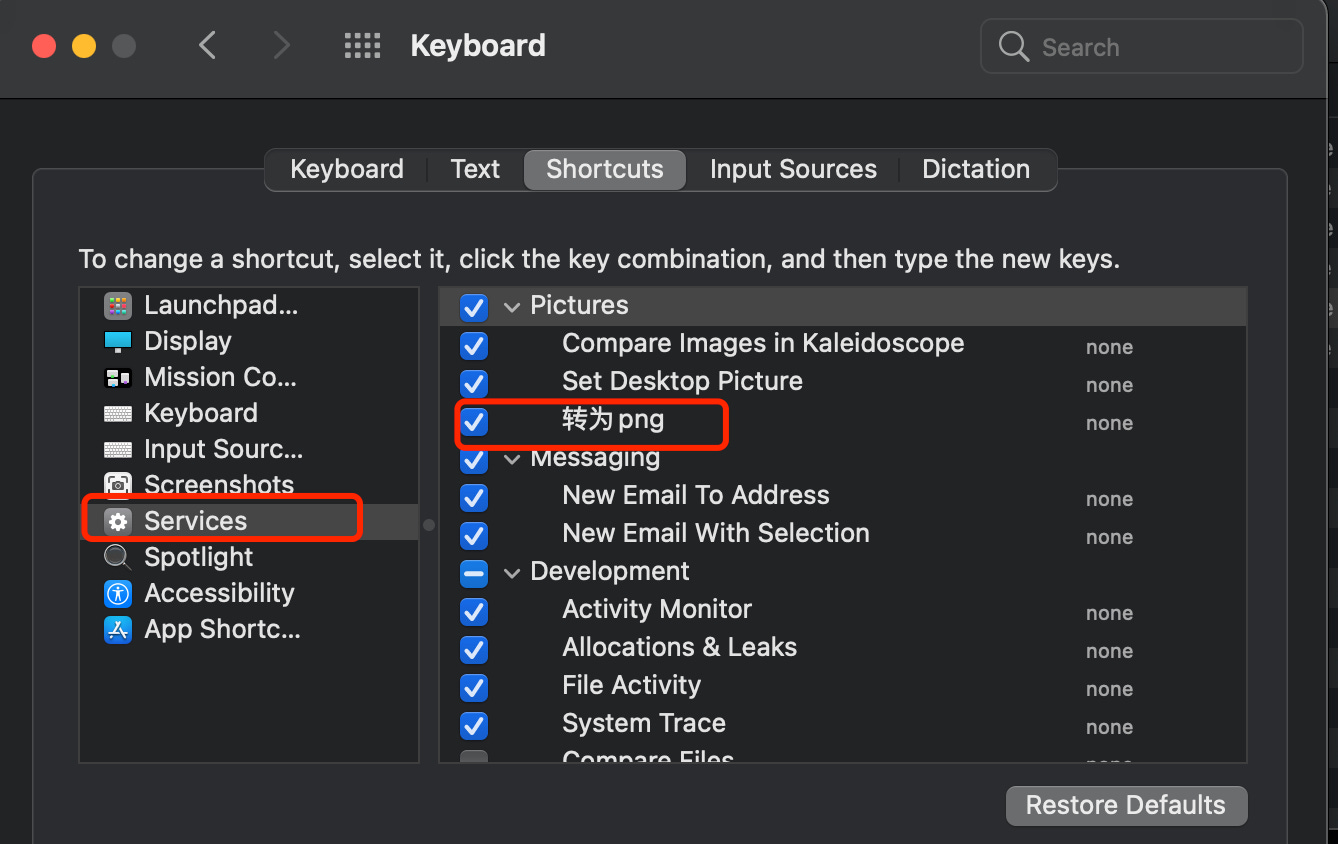Select the Launchpad icon in sidebar
Viewport: 1338px width, 844px height.
click(x=118, y=306)
